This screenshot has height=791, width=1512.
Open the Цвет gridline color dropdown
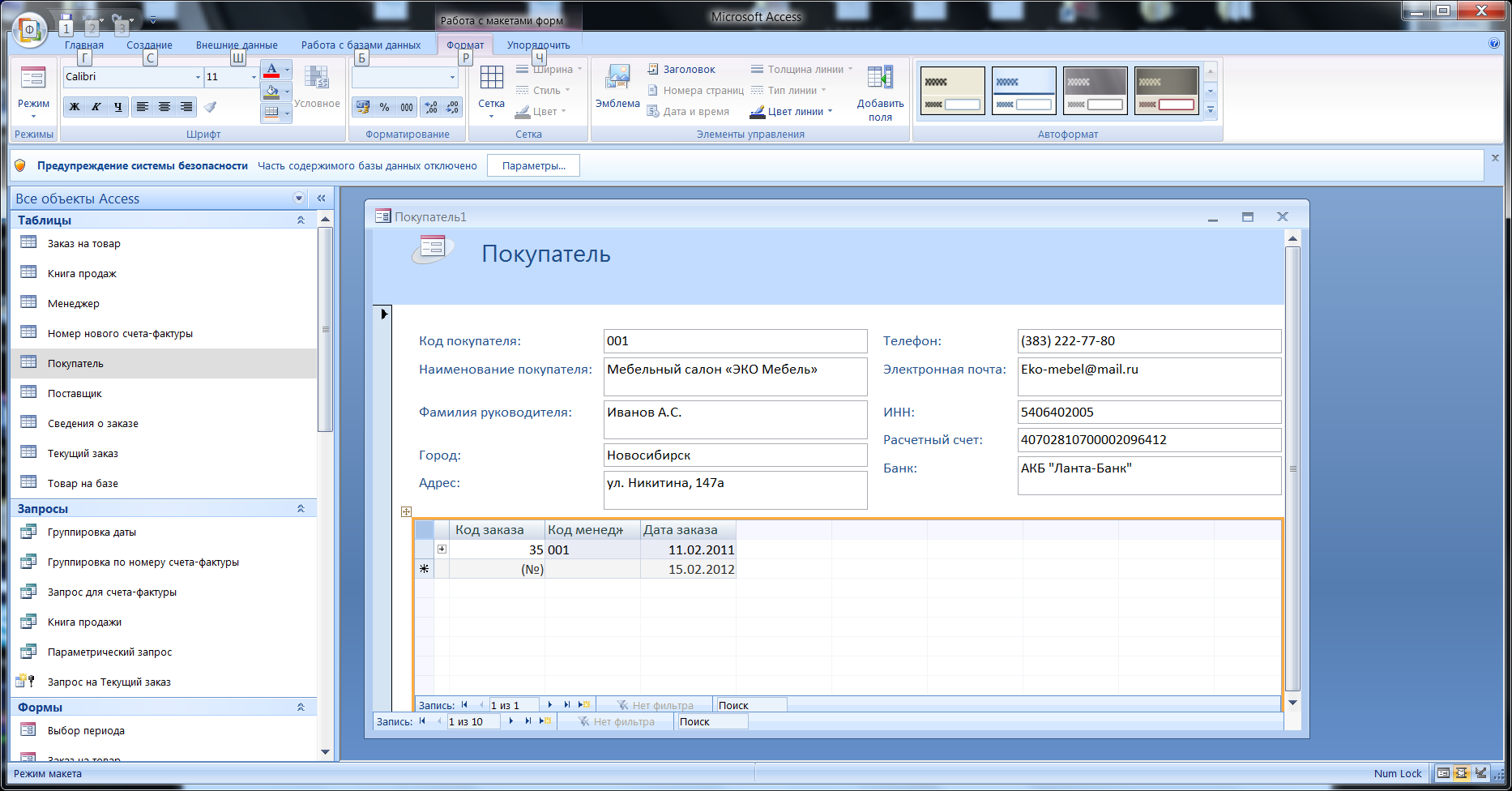coord(541,112)
